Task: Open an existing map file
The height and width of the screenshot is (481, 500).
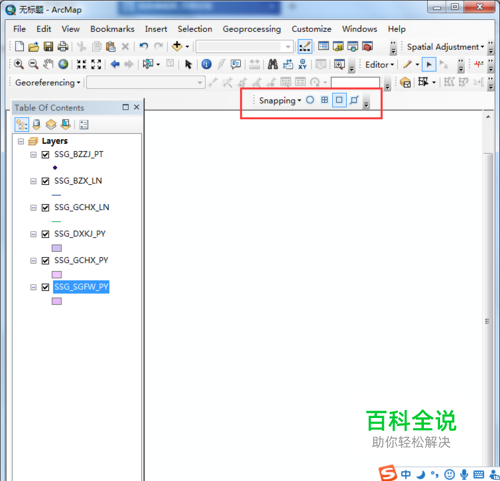Action: tap(34, 47)
